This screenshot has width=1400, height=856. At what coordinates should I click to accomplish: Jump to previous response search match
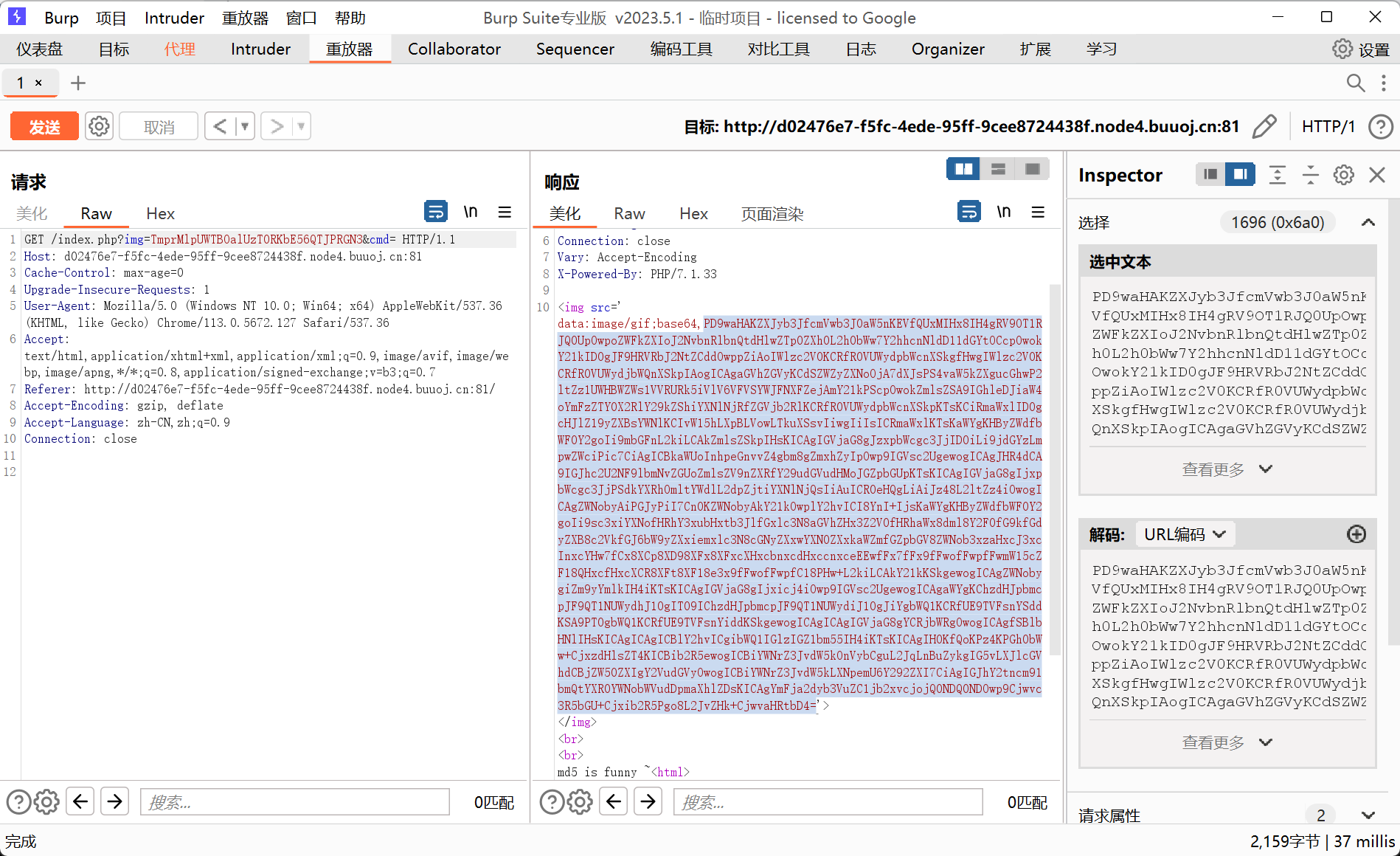coord(614,801)
